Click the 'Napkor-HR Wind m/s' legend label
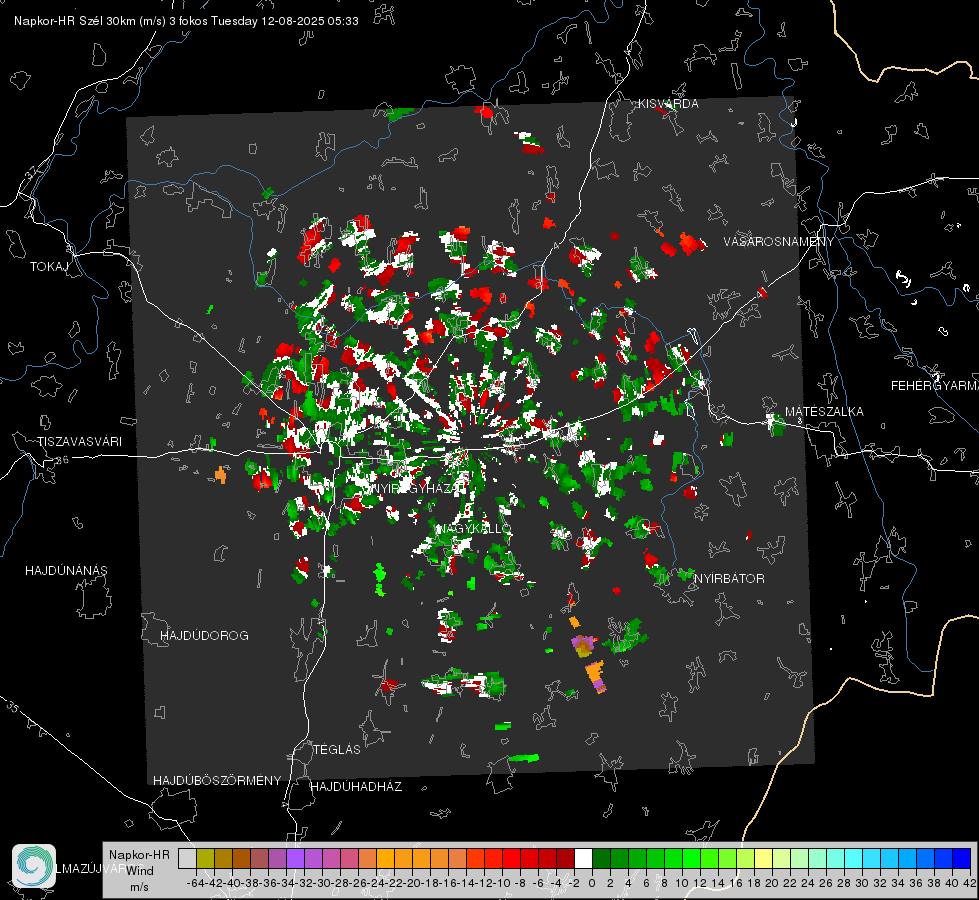Viewport: 979px width, 900px height. (x=139, y=870)
